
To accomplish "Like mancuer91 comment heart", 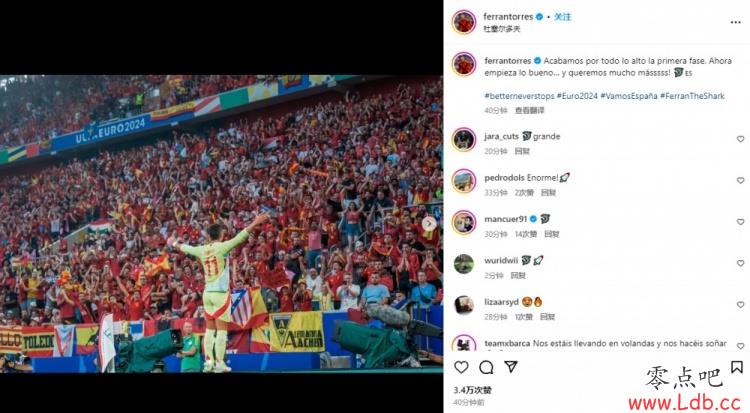I will pos(740,222).
